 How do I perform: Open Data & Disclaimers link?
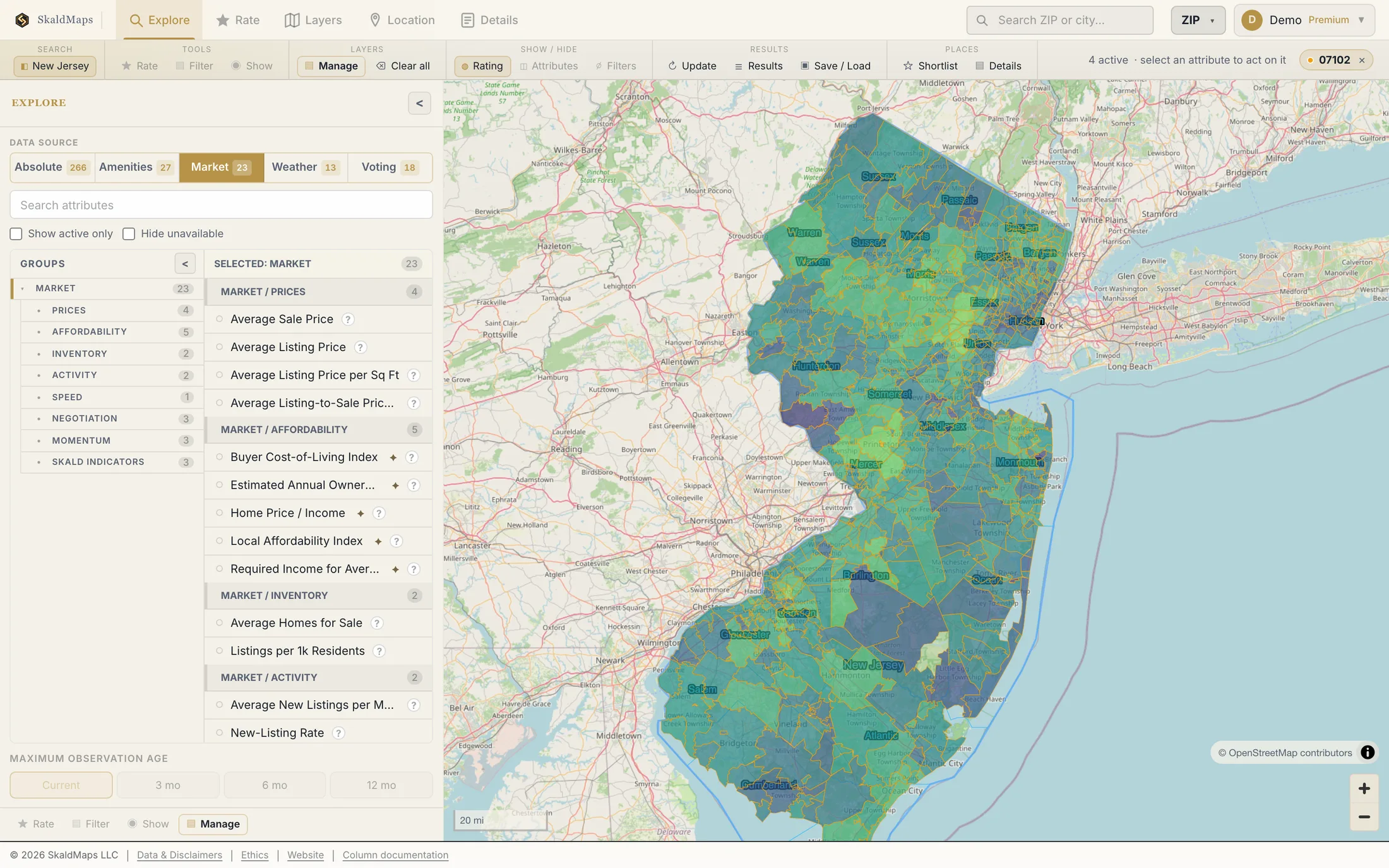tap(179, 855)
